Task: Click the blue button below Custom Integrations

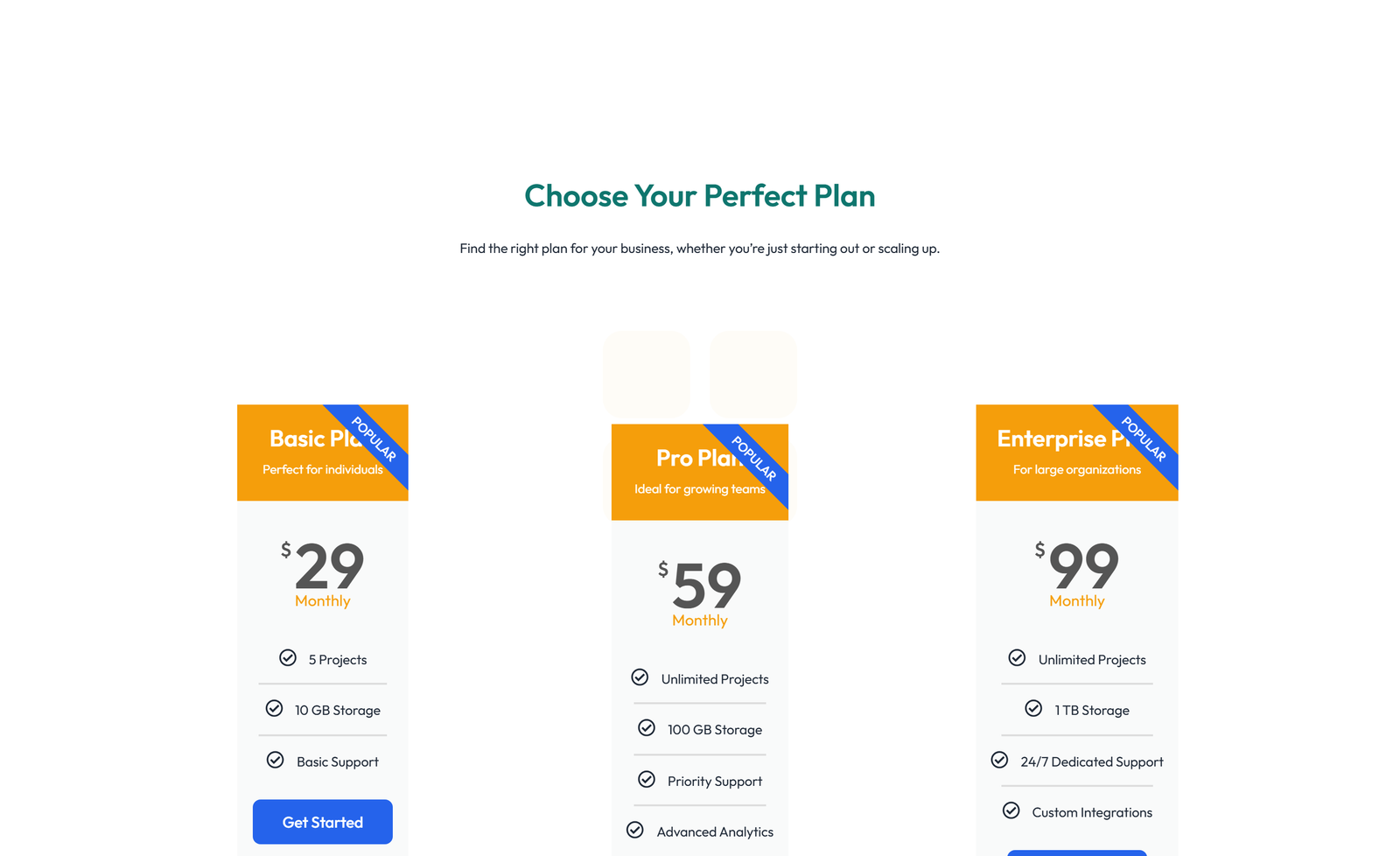Action: [1076, 851]
